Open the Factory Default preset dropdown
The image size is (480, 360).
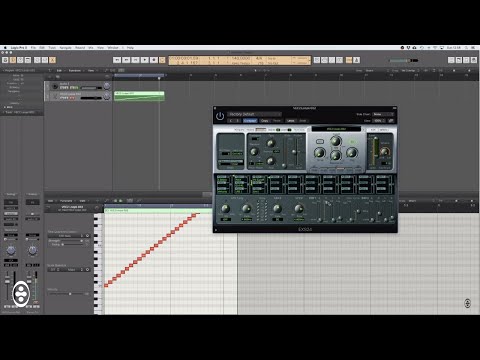pos(254,114)
